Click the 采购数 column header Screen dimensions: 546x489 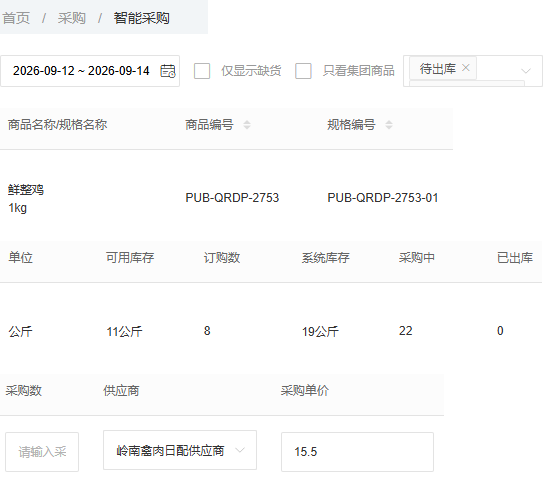tap(24, 391)
